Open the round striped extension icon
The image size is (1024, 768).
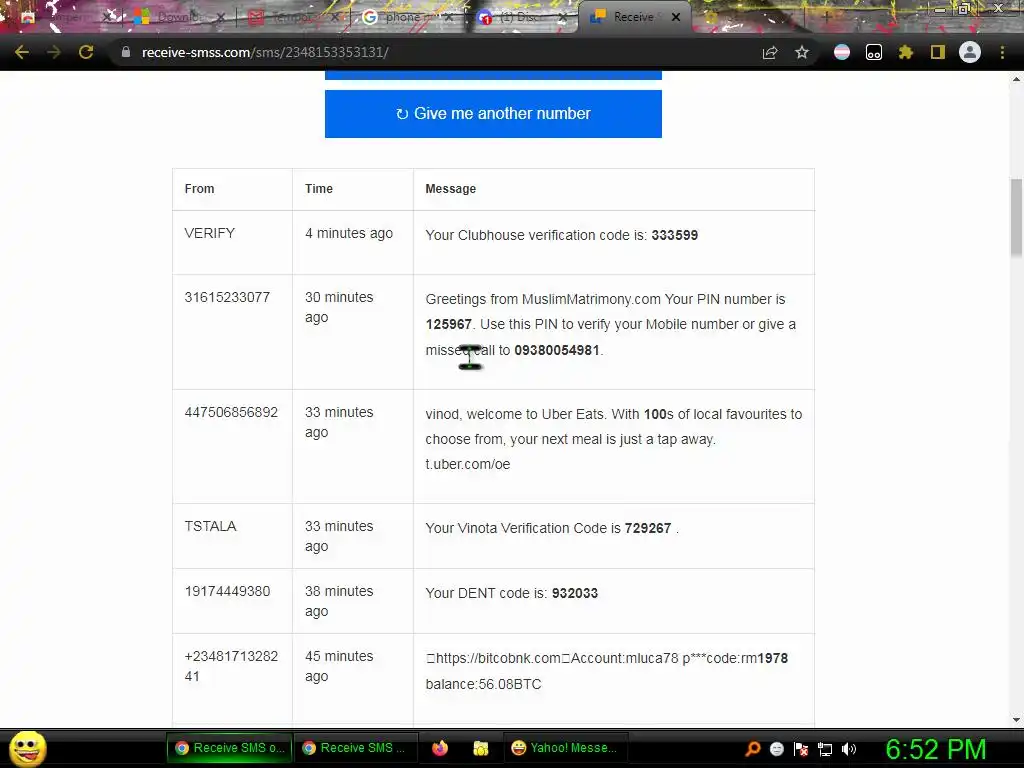[842, 52]
